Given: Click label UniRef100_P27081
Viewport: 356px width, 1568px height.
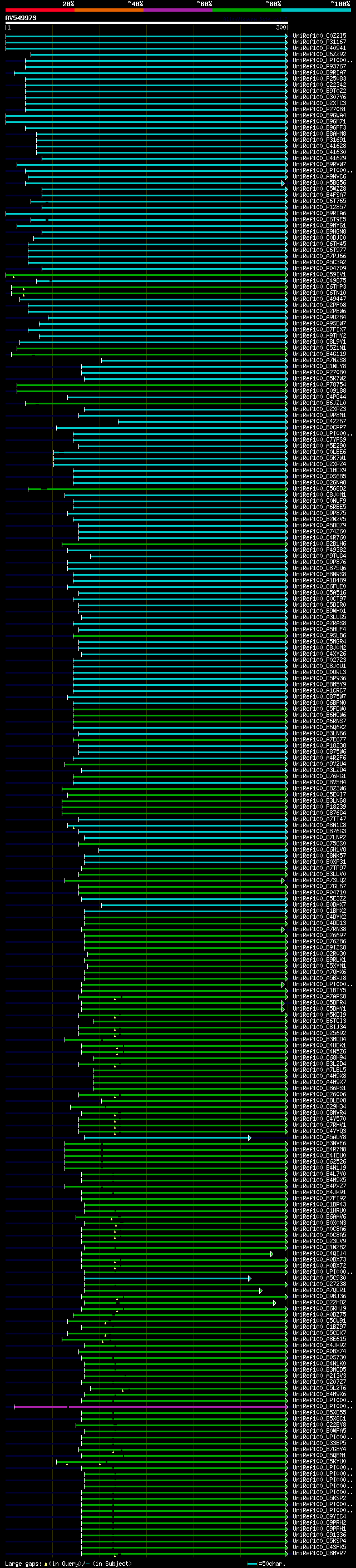Looking at the screenshot, I should (x=319, y=110).
